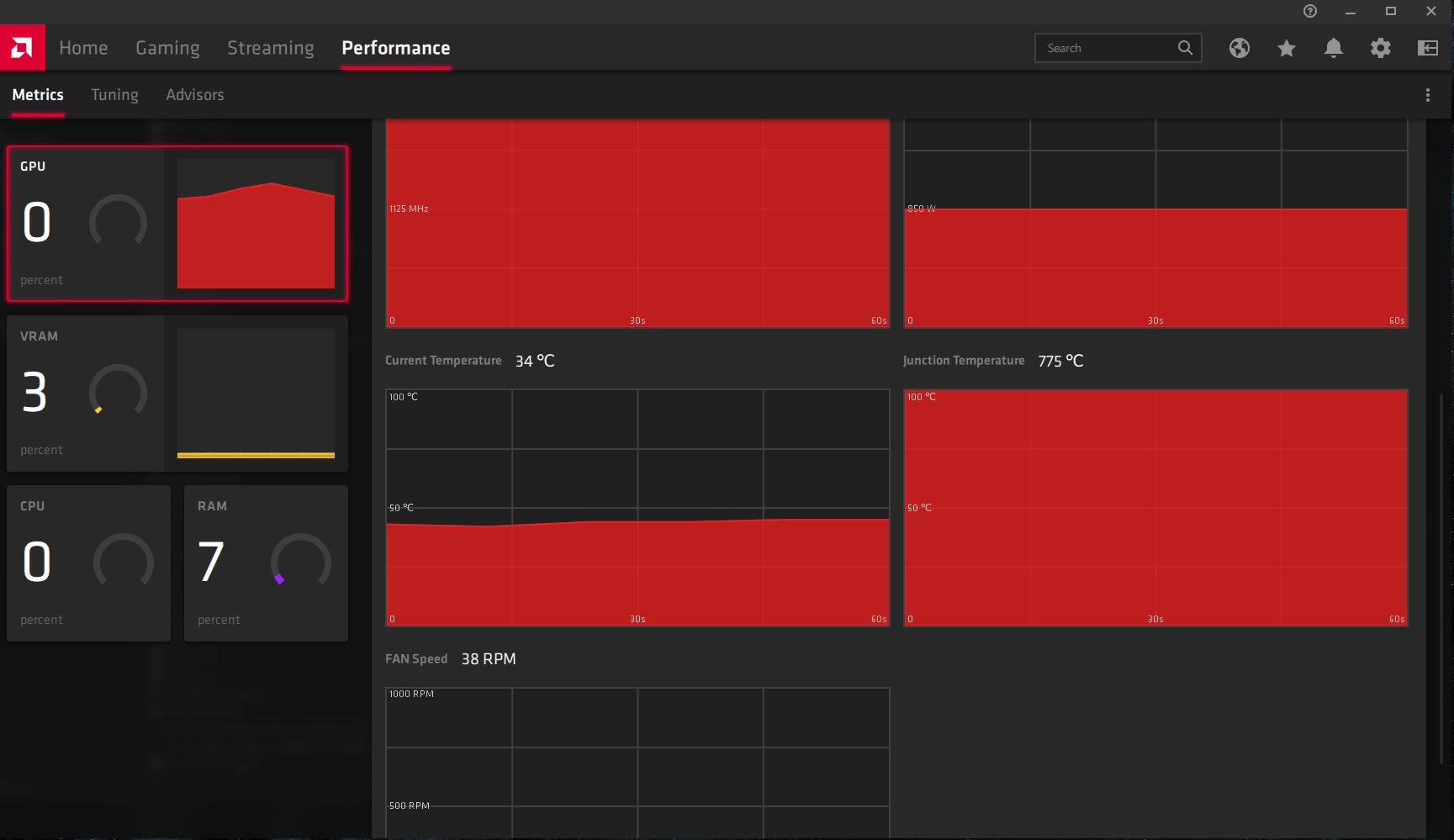Click the search magnifier icon

pos(1185,48)
